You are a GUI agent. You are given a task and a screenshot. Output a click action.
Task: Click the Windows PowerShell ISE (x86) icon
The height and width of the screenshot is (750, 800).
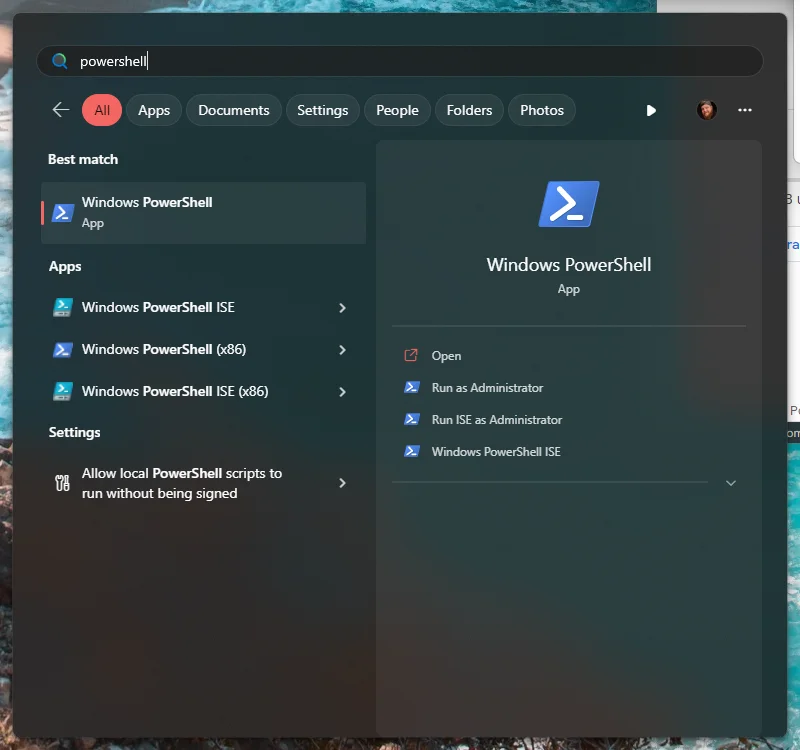(x=63, y=391)
